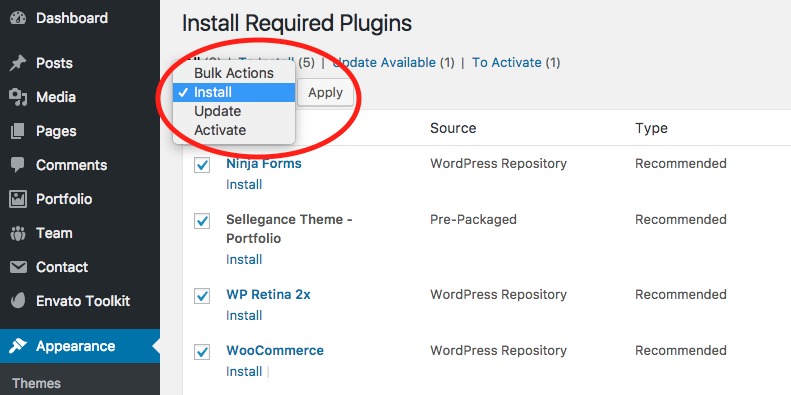The height and width of the screenshot is (395, 791).
Task: Click the Comments speech bubble icon
Action: [18, 165]
